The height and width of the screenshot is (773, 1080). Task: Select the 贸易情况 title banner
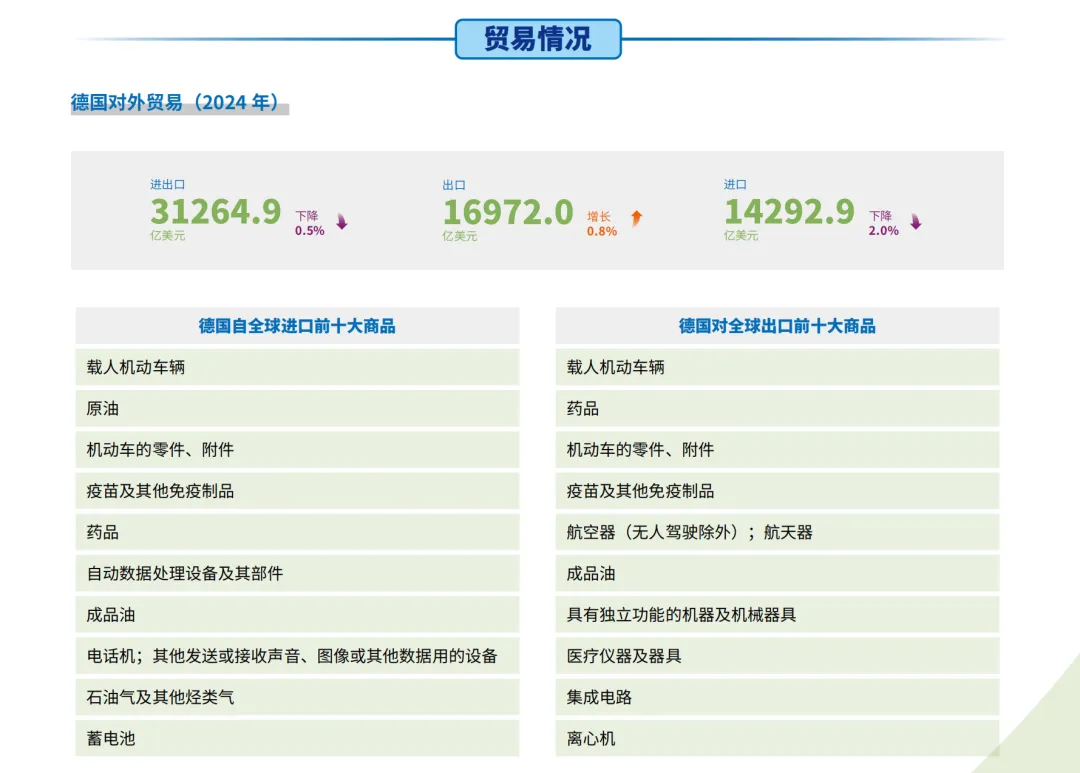pos(539,36)
